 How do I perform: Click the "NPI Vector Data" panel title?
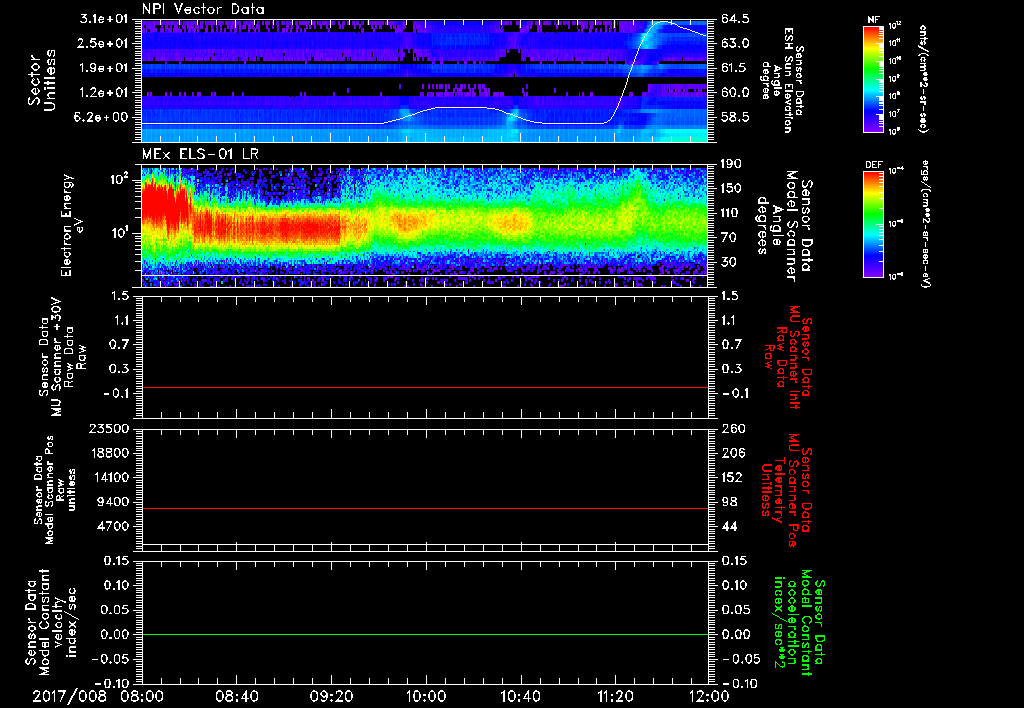203,9
